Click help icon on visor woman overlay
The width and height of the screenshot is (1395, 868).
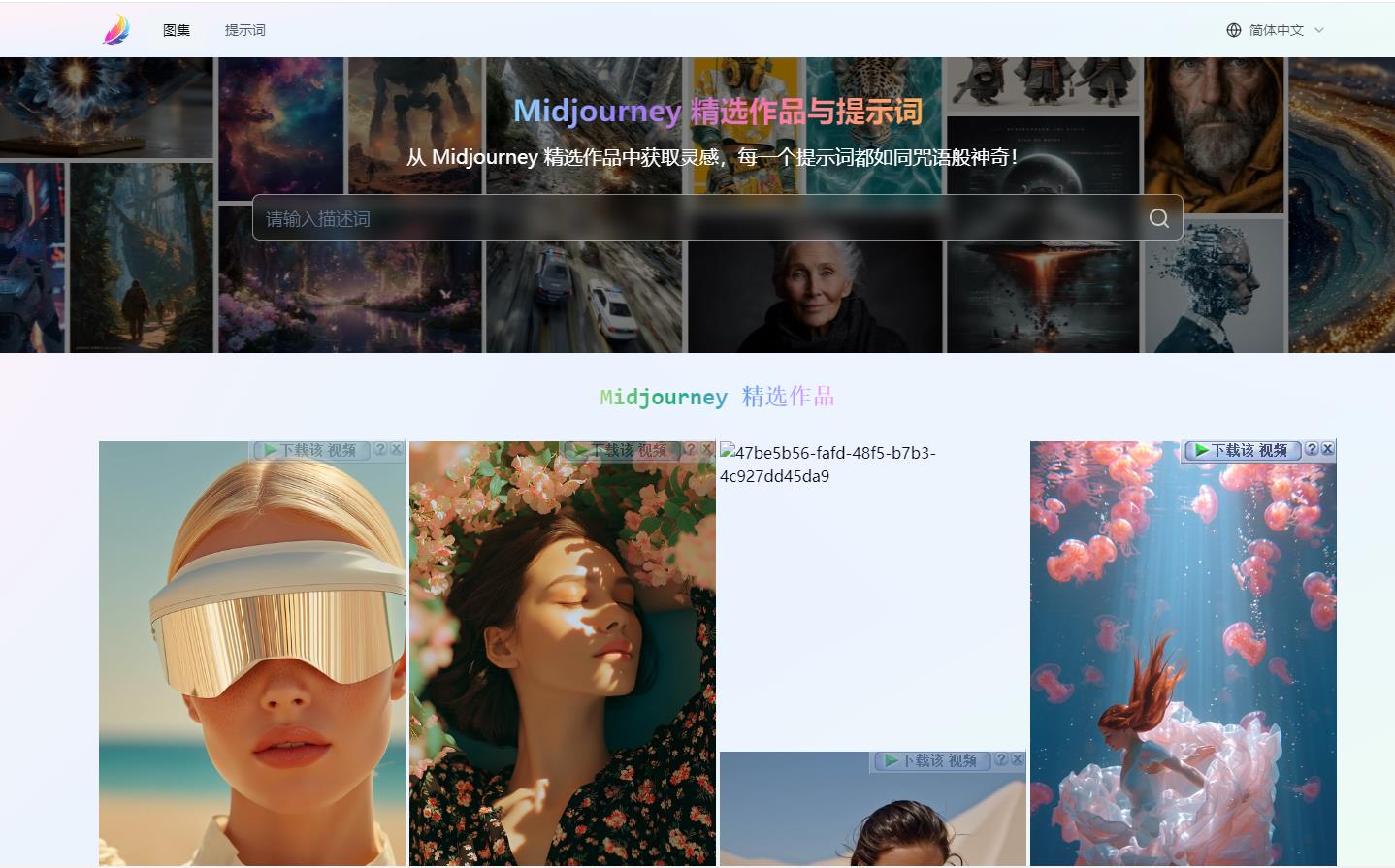click(380, 450)
